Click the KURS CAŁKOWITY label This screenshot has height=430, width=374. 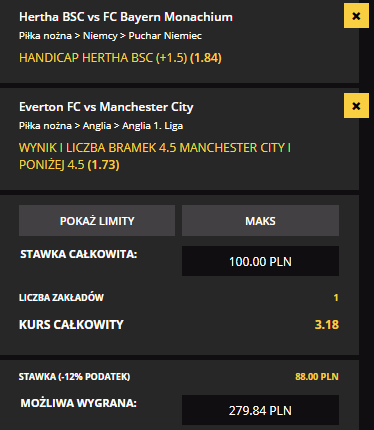tap(71, 325)
